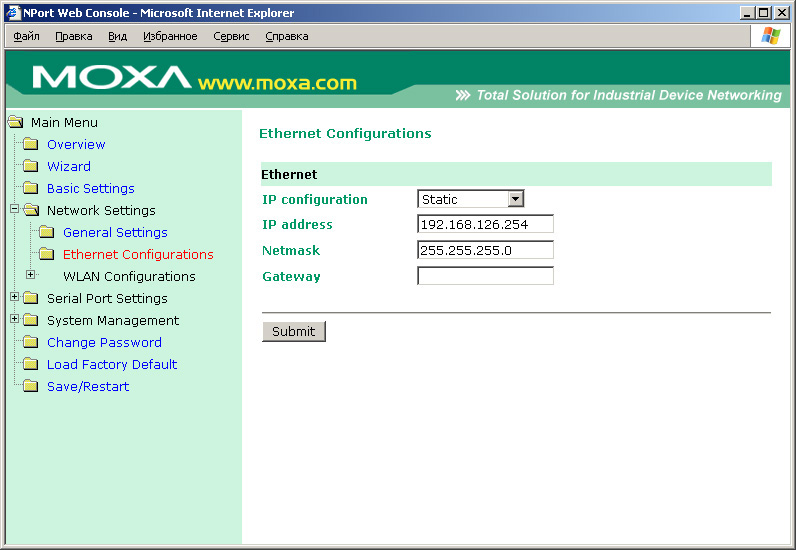Open the IP configuration dropdown
This screenshot has width=796, height=550.
click(x=515, y=200)
